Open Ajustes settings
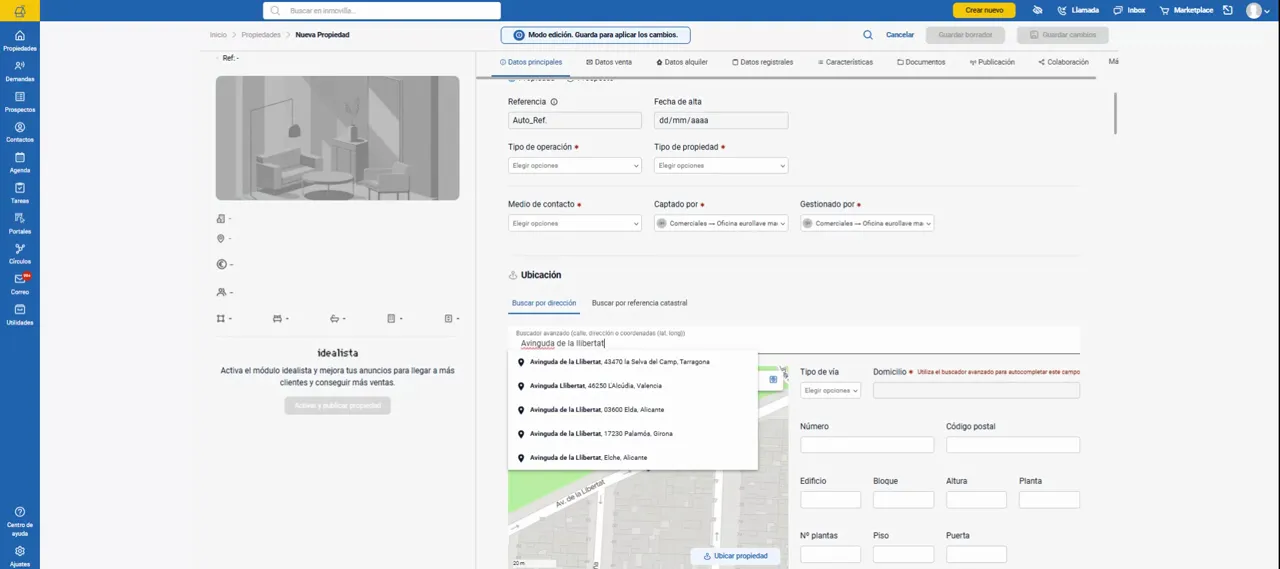Image resolution: width=1280 pixels, height=569 pixels. coord(20,556)
